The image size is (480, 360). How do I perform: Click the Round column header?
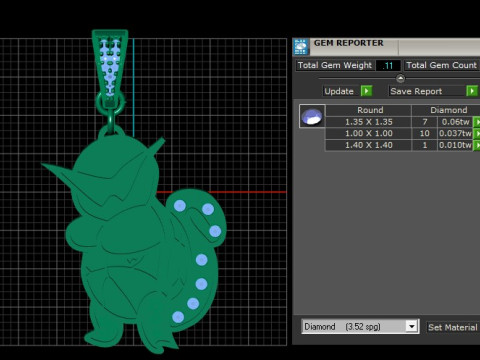coord(369,110)
